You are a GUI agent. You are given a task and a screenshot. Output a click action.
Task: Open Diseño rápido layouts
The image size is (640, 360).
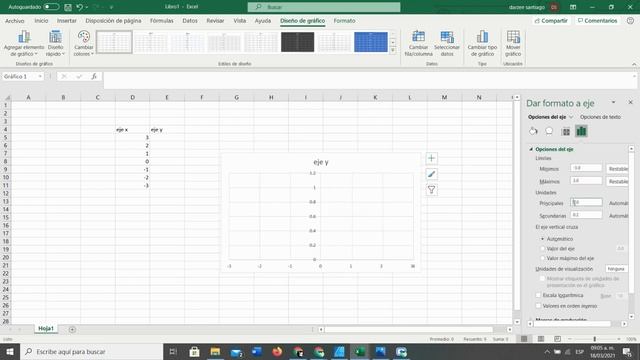coord(55,43)
